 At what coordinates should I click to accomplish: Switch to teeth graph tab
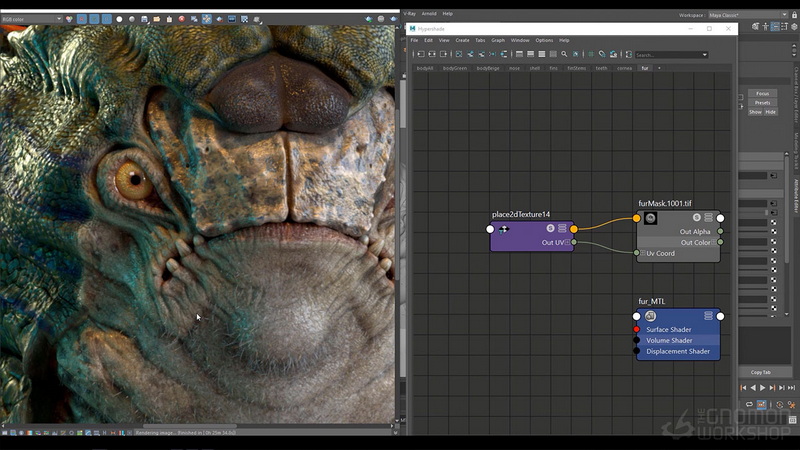(x=602, y=68)
